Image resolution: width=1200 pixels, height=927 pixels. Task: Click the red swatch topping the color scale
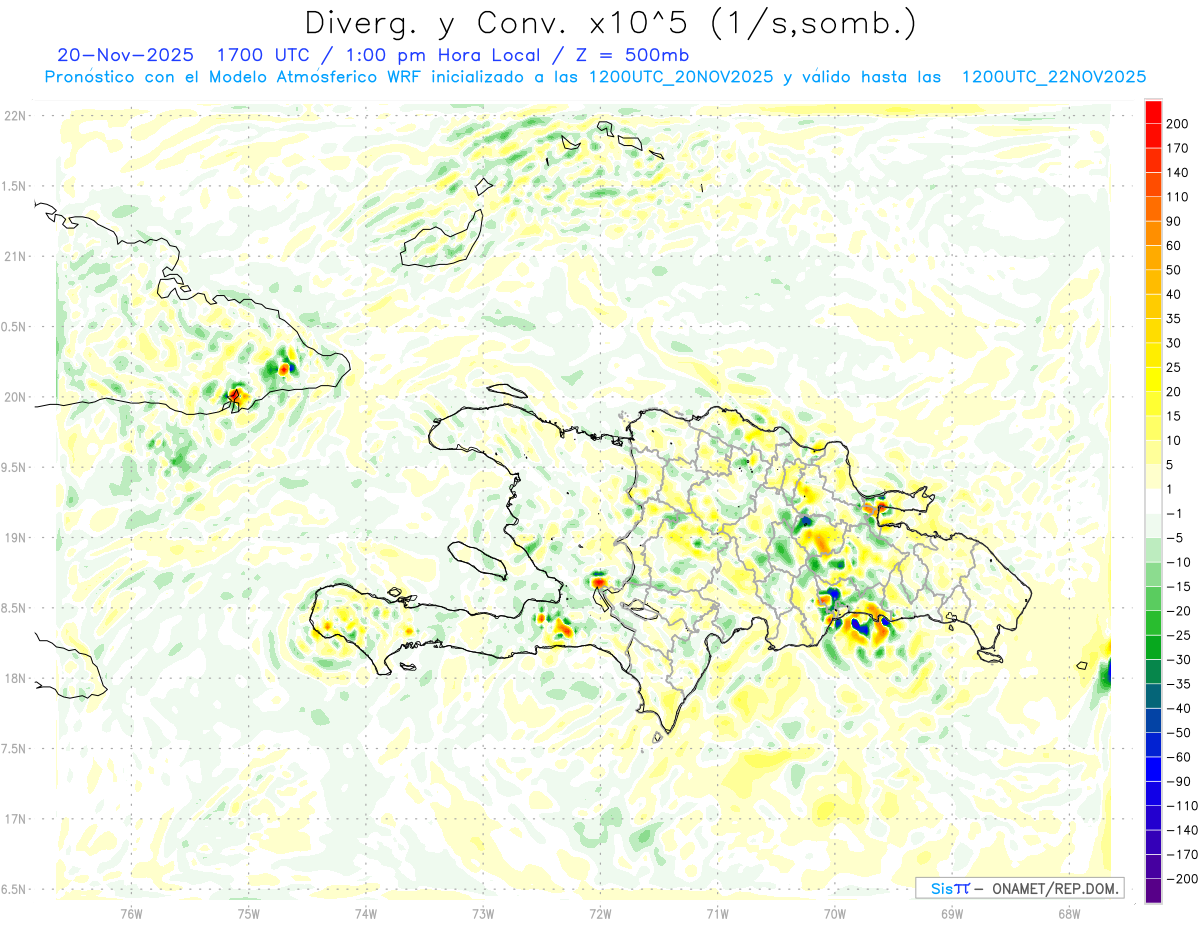(x=1154, y=112)
